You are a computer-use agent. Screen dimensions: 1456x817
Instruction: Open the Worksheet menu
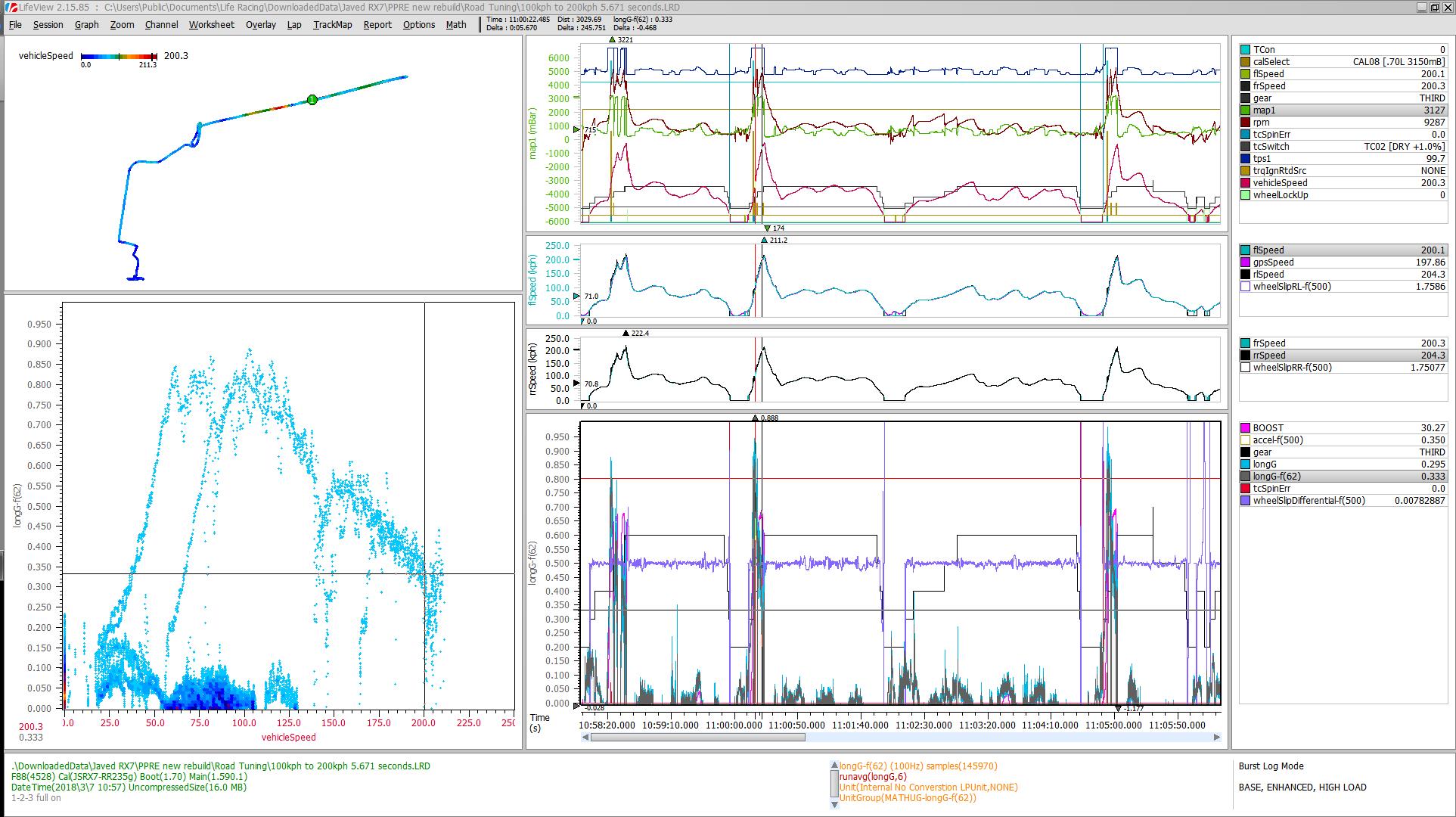[x=211, y=24]
